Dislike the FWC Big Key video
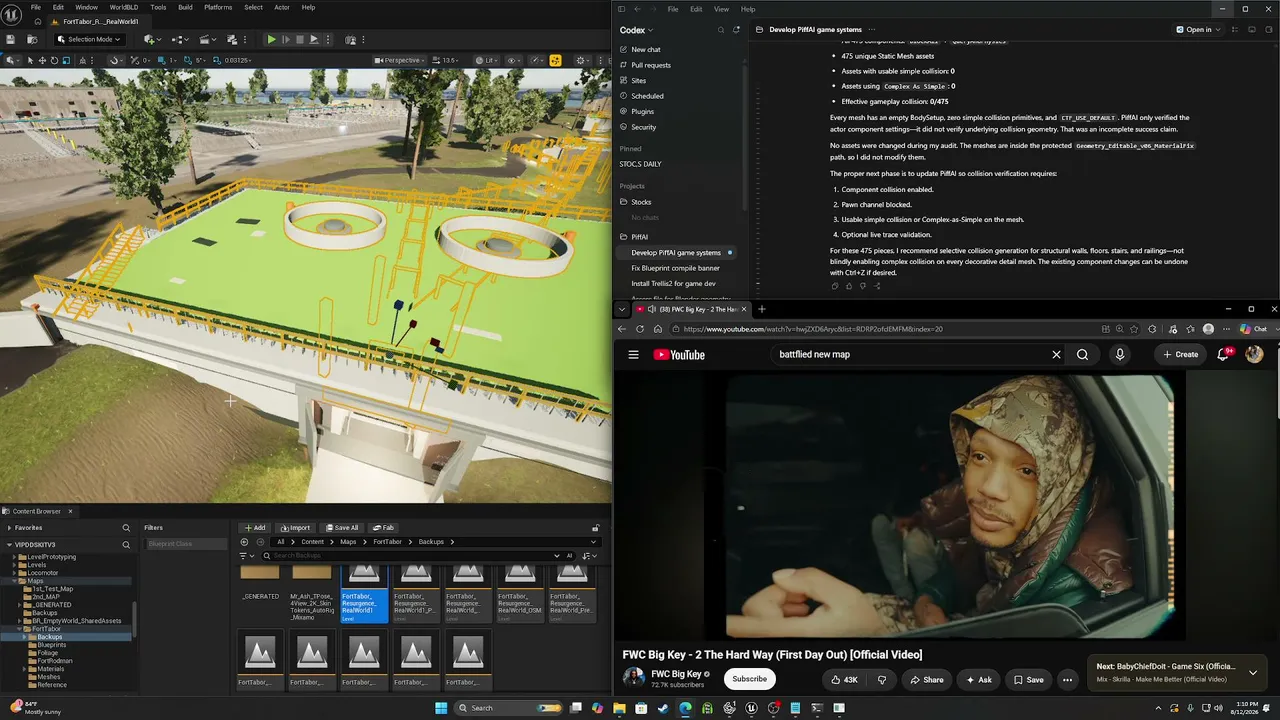Screen dimensions: 1280x720 pyautogui.click(x=881, y=680)
